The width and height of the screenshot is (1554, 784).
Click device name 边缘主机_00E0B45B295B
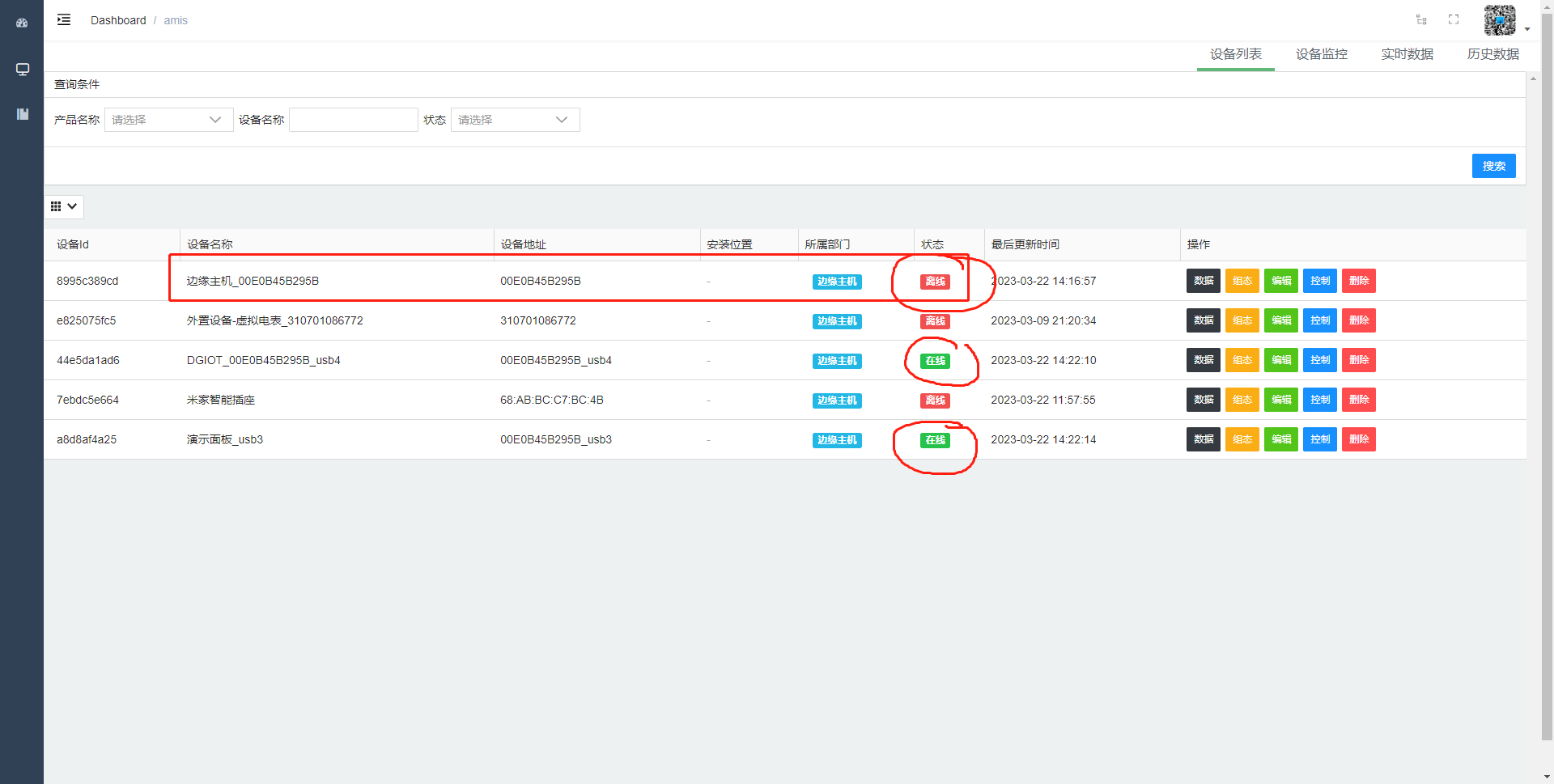pyautogui.click(x=253, y=281)
